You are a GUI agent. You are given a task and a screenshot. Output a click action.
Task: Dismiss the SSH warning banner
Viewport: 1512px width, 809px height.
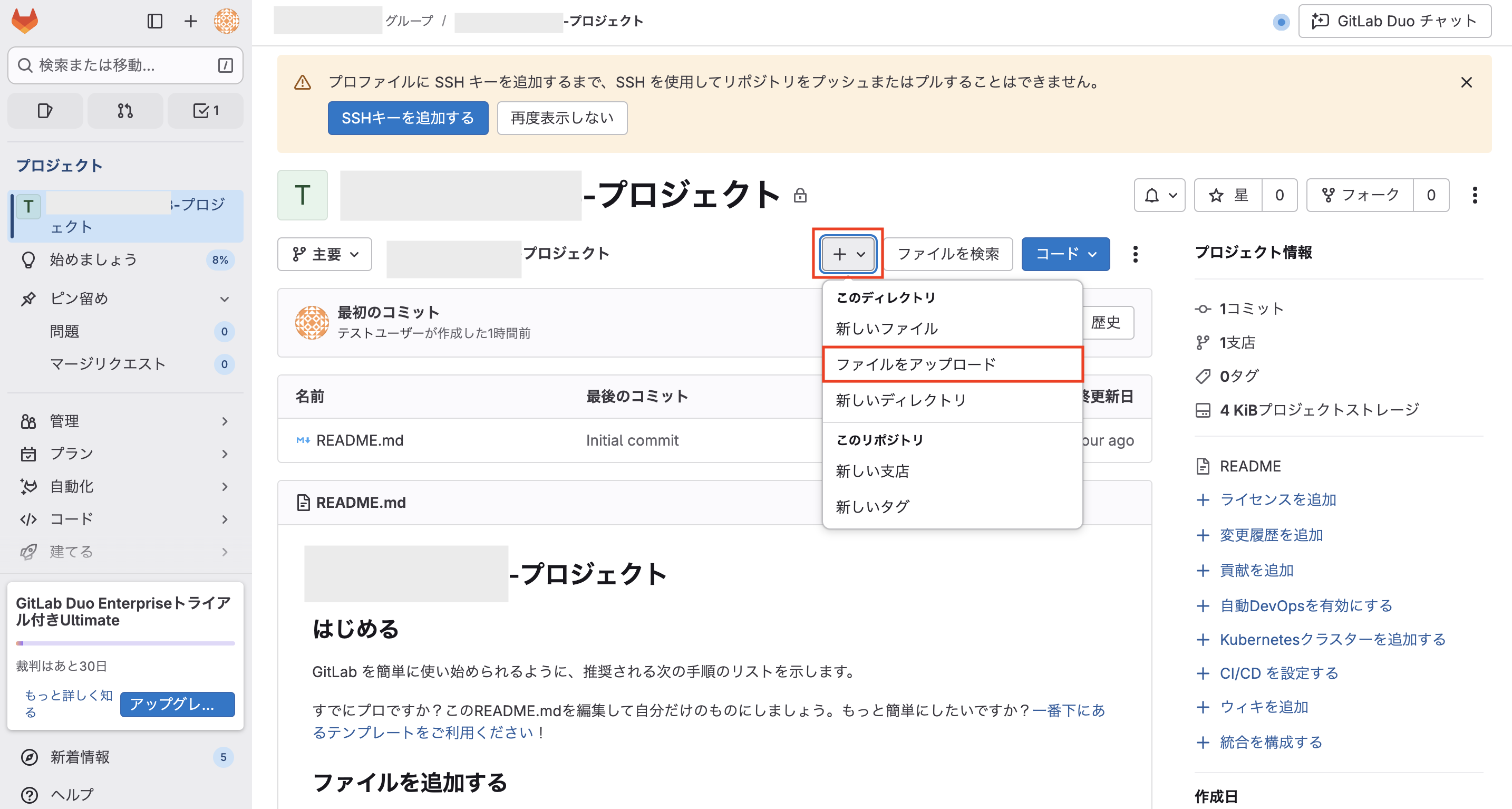click(x=1466, y=82)
